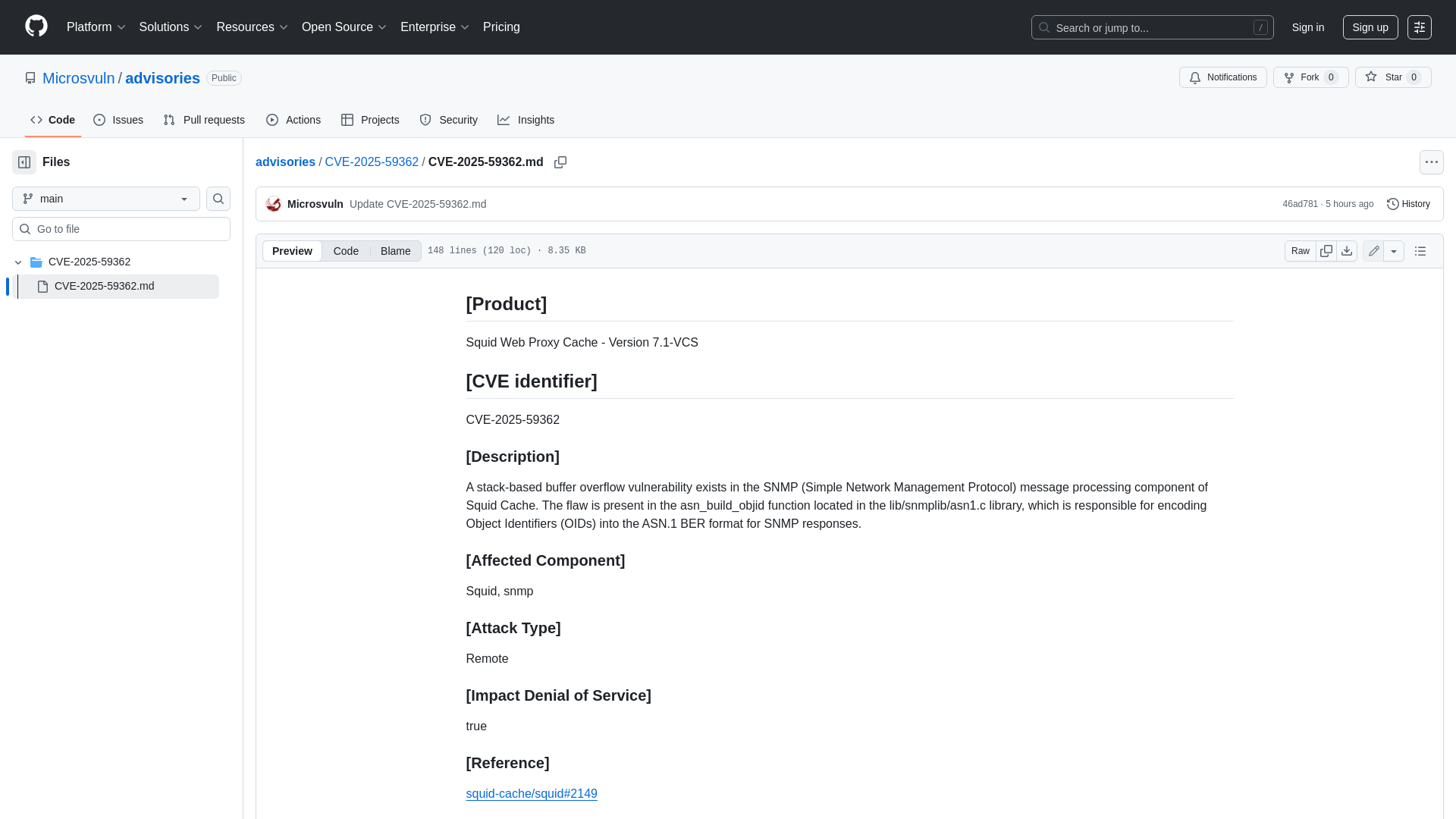Open CVE-2025-59362 breadcrumb folder link
Image resolution: width=1456 pixels, height=819 pixels.
tap(372, 162)
